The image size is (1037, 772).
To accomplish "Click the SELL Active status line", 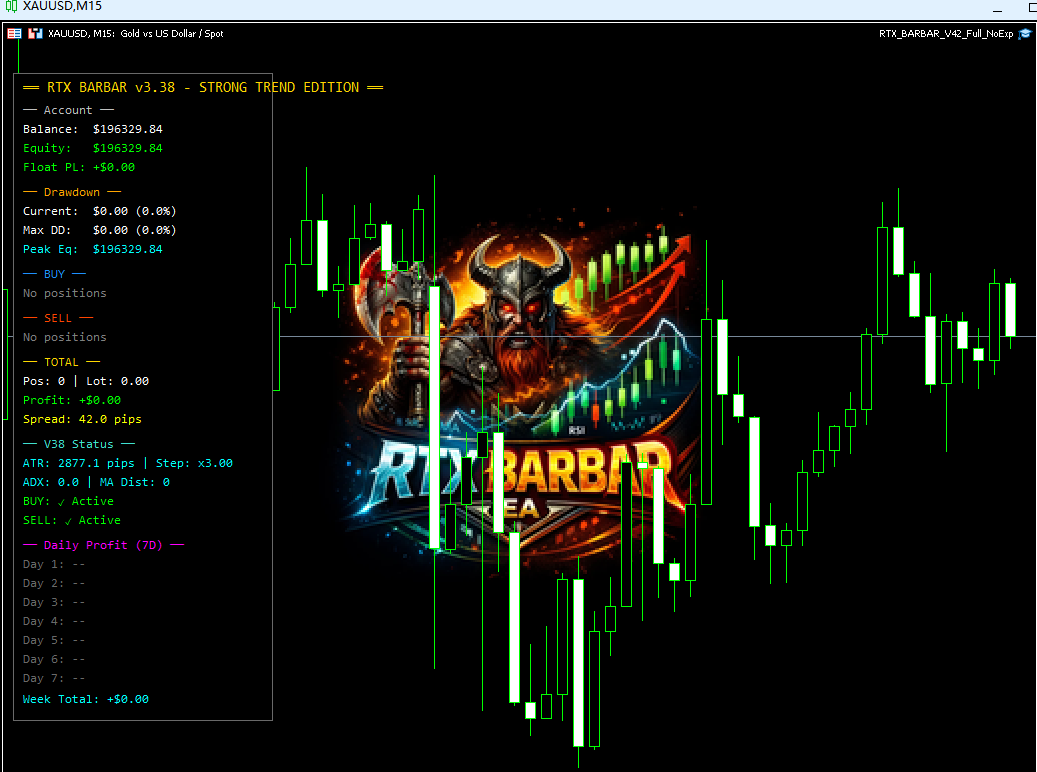I will [71, 520].
